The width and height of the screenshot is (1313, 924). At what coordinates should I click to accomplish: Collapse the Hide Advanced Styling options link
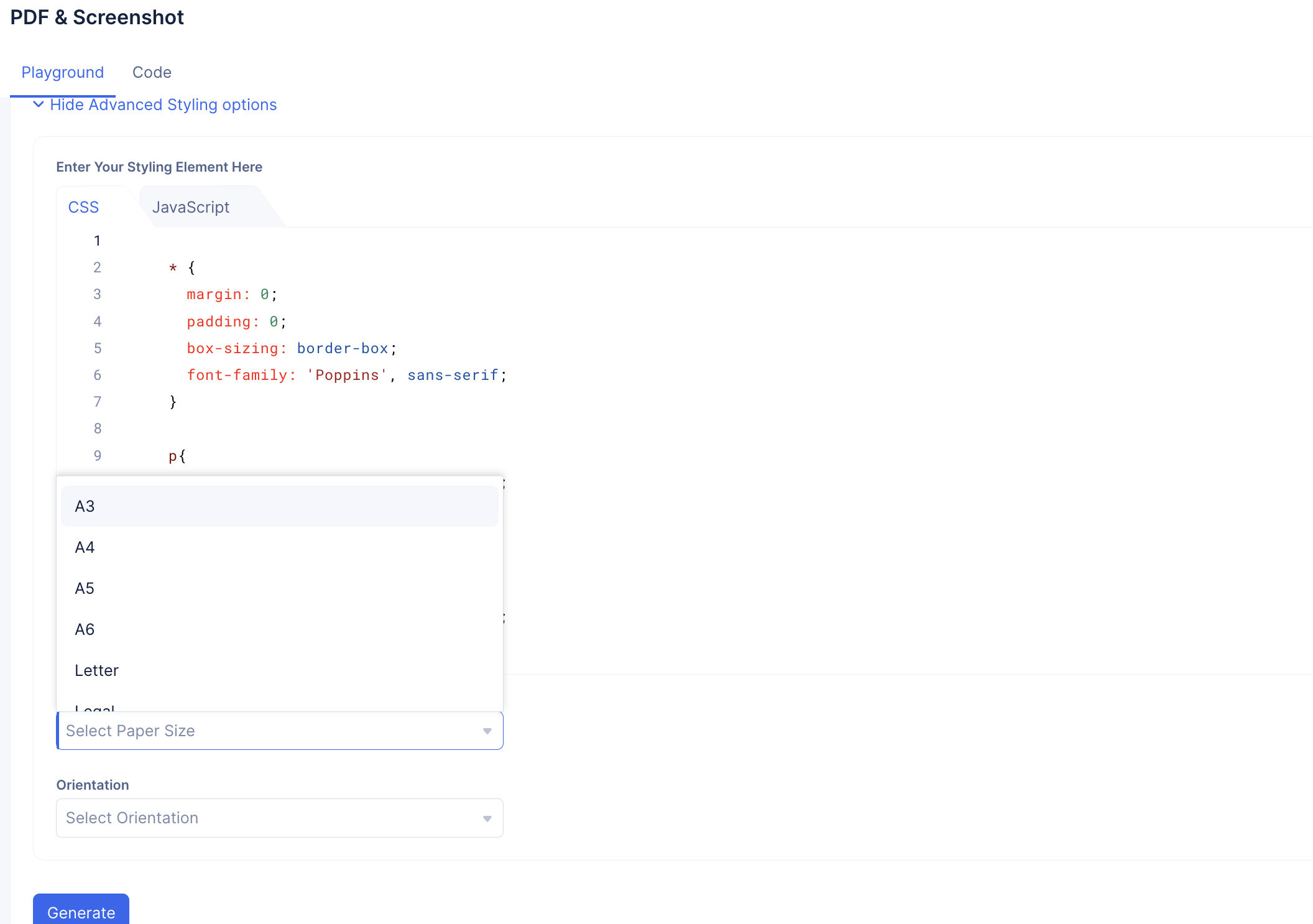(x=163, y=104)
